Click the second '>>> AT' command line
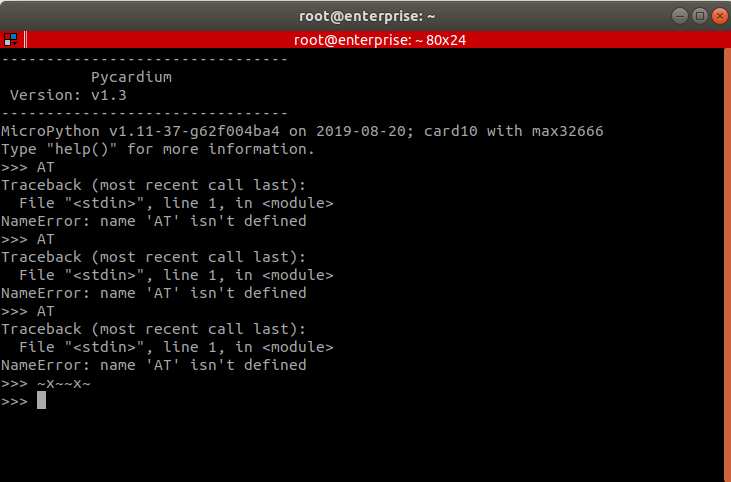 [28, 239]
